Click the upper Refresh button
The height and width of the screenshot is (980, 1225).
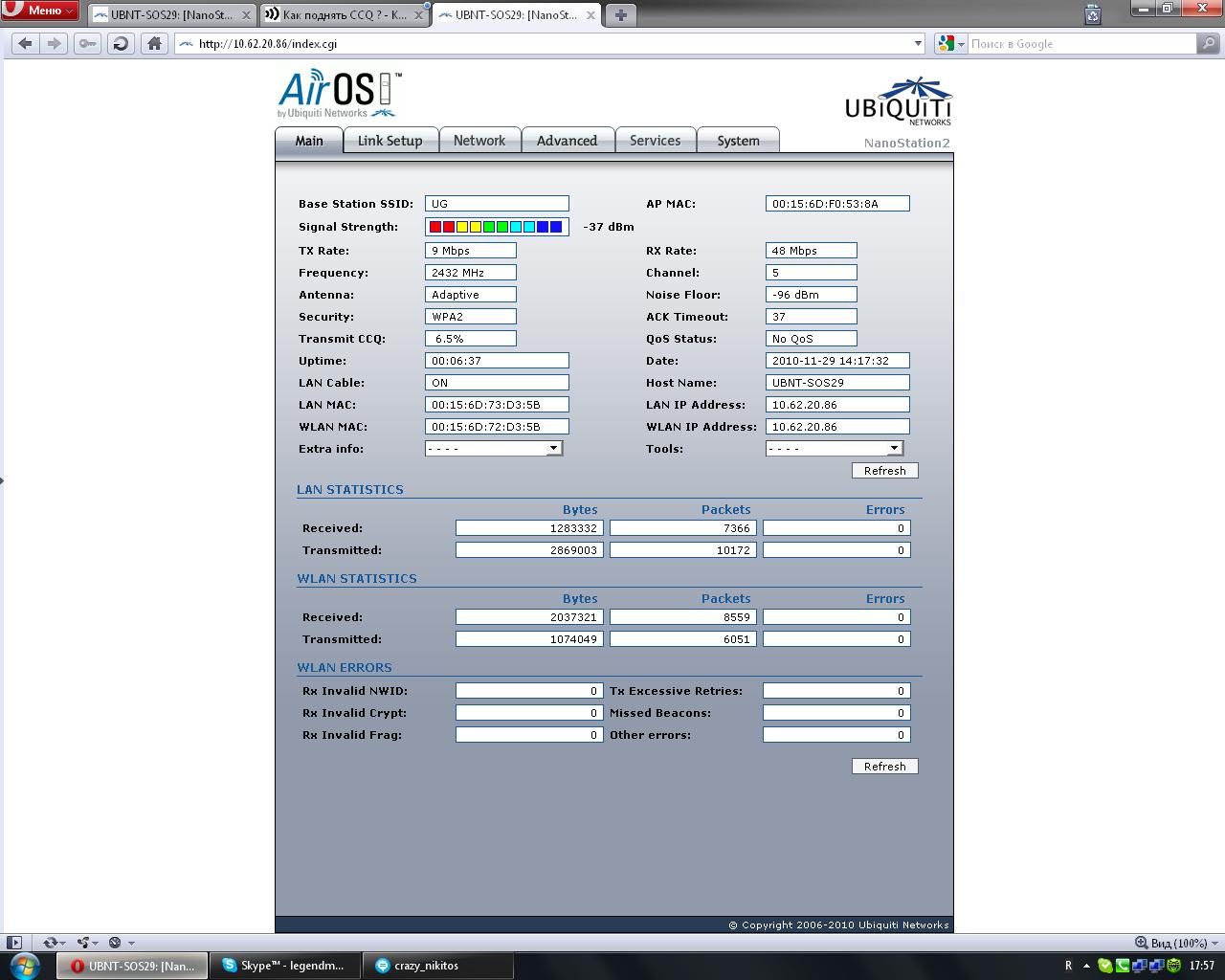(x=885, y=471)
